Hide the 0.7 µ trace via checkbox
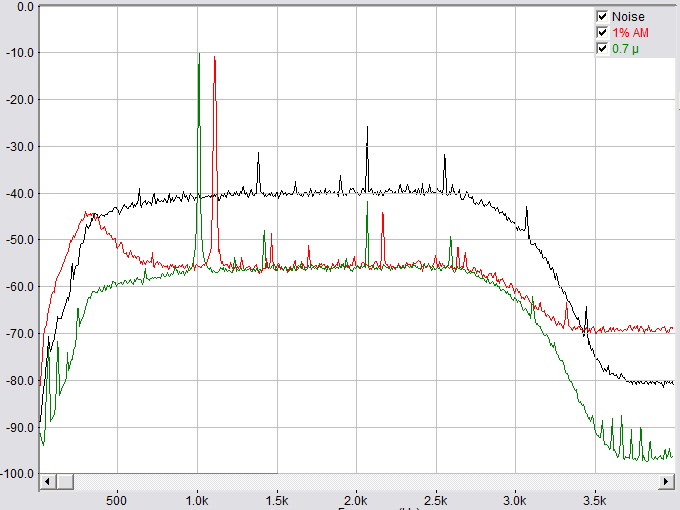Viewport: 680px width, 510px height. tap(602, 48)
